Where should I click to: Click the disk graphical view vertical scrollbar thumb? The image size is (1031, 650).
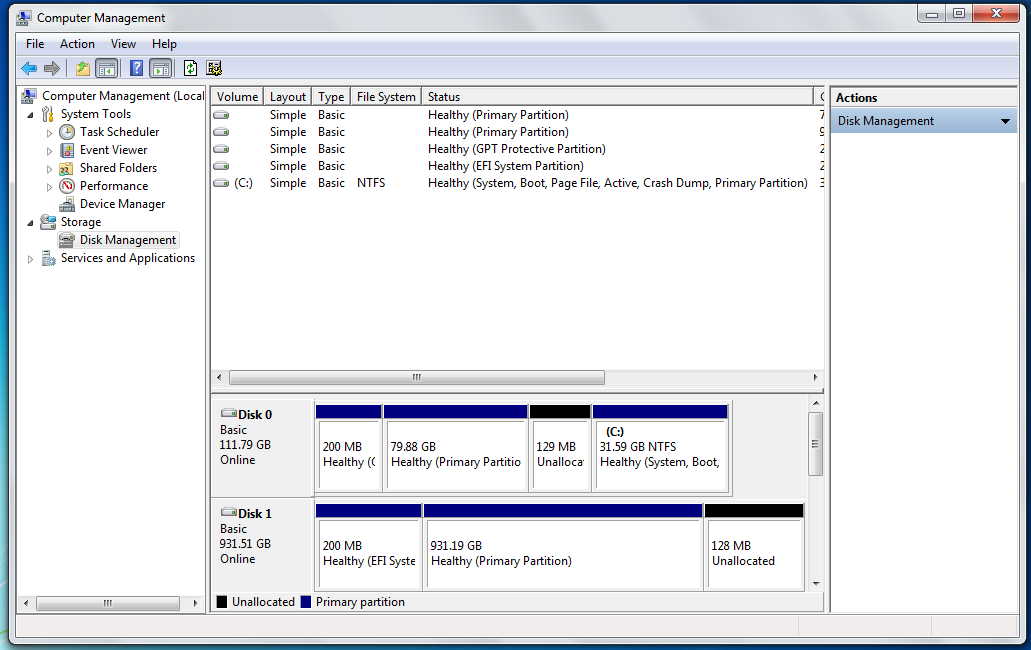[x=815, y=444]
